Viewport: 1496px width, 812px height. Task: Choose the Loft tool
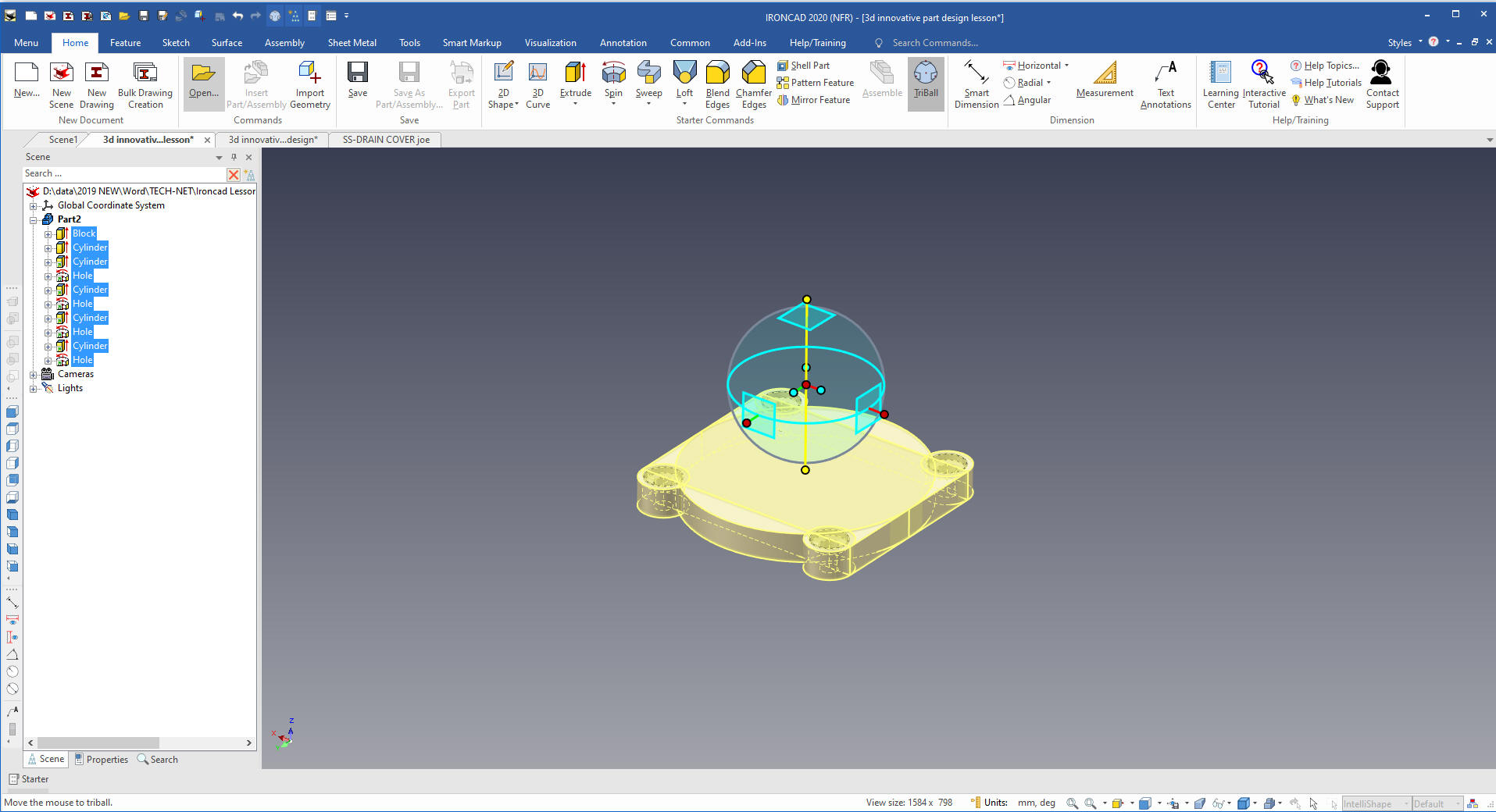tap(684, 80)
